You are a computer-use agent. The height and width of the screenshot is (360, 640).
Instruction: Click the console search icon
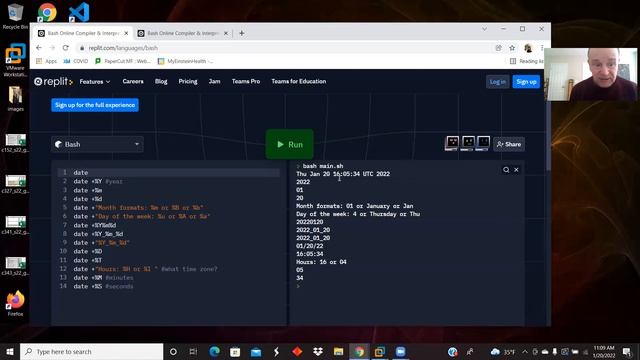coord(506,170)
